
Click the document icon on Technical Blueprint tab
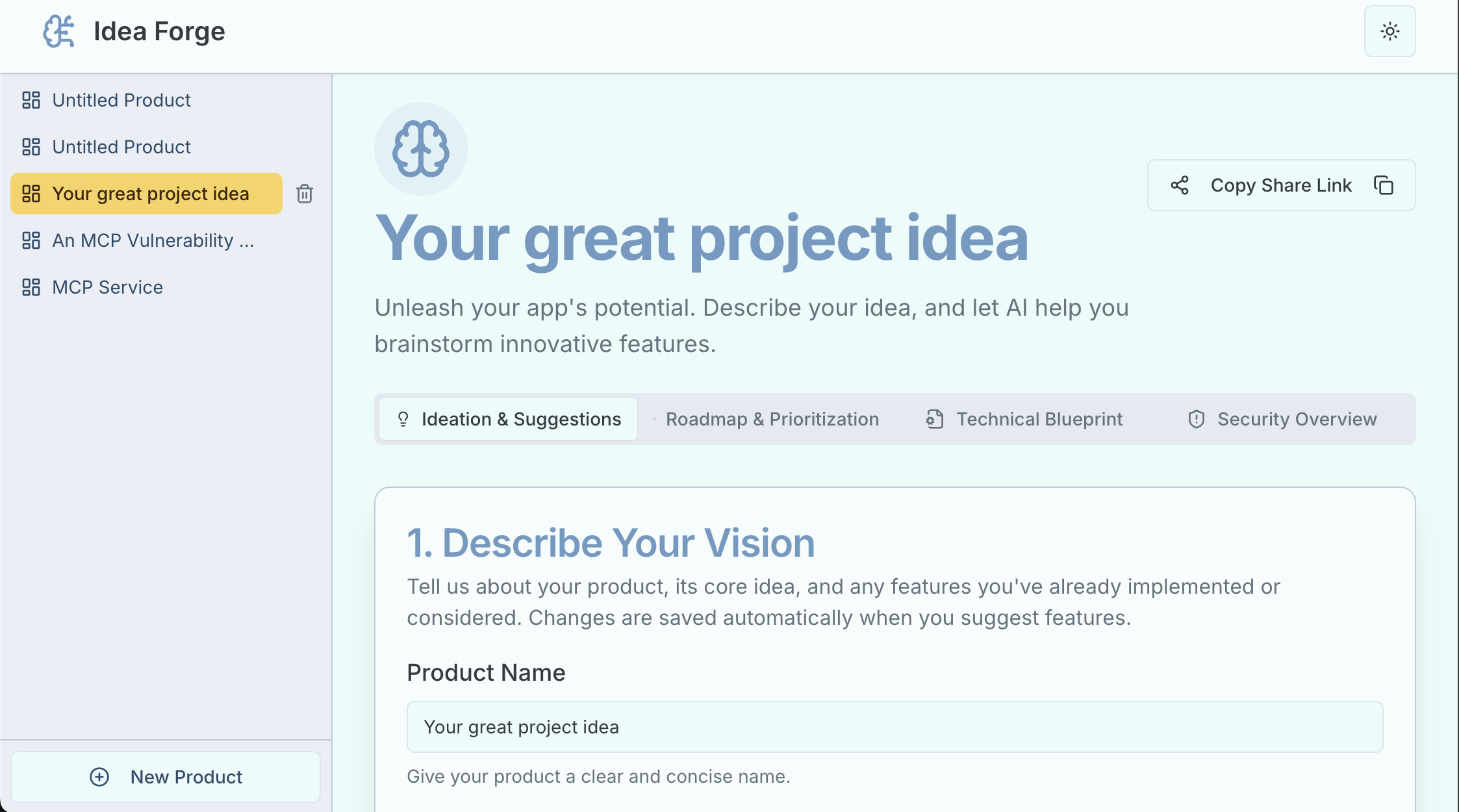pyautogui.click(x=934, y=419)
